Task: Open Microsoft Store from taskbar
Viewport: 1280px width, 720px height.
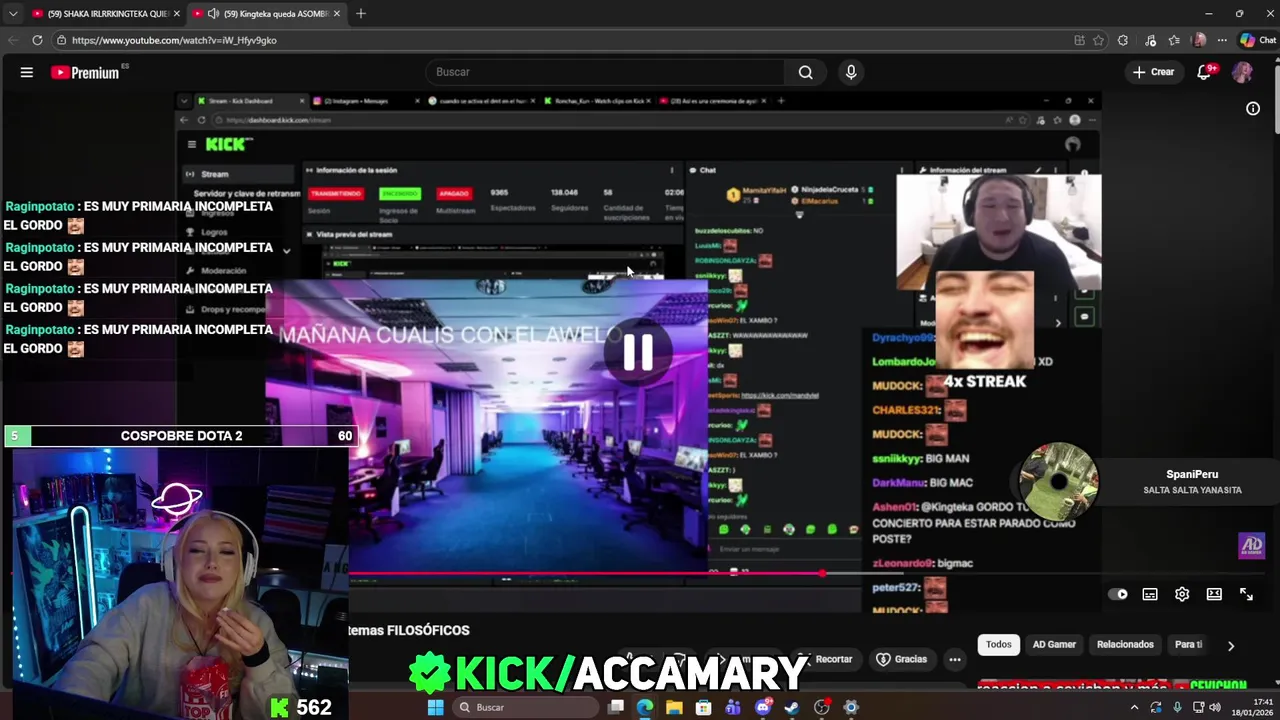Action: [x=704, y=707]
